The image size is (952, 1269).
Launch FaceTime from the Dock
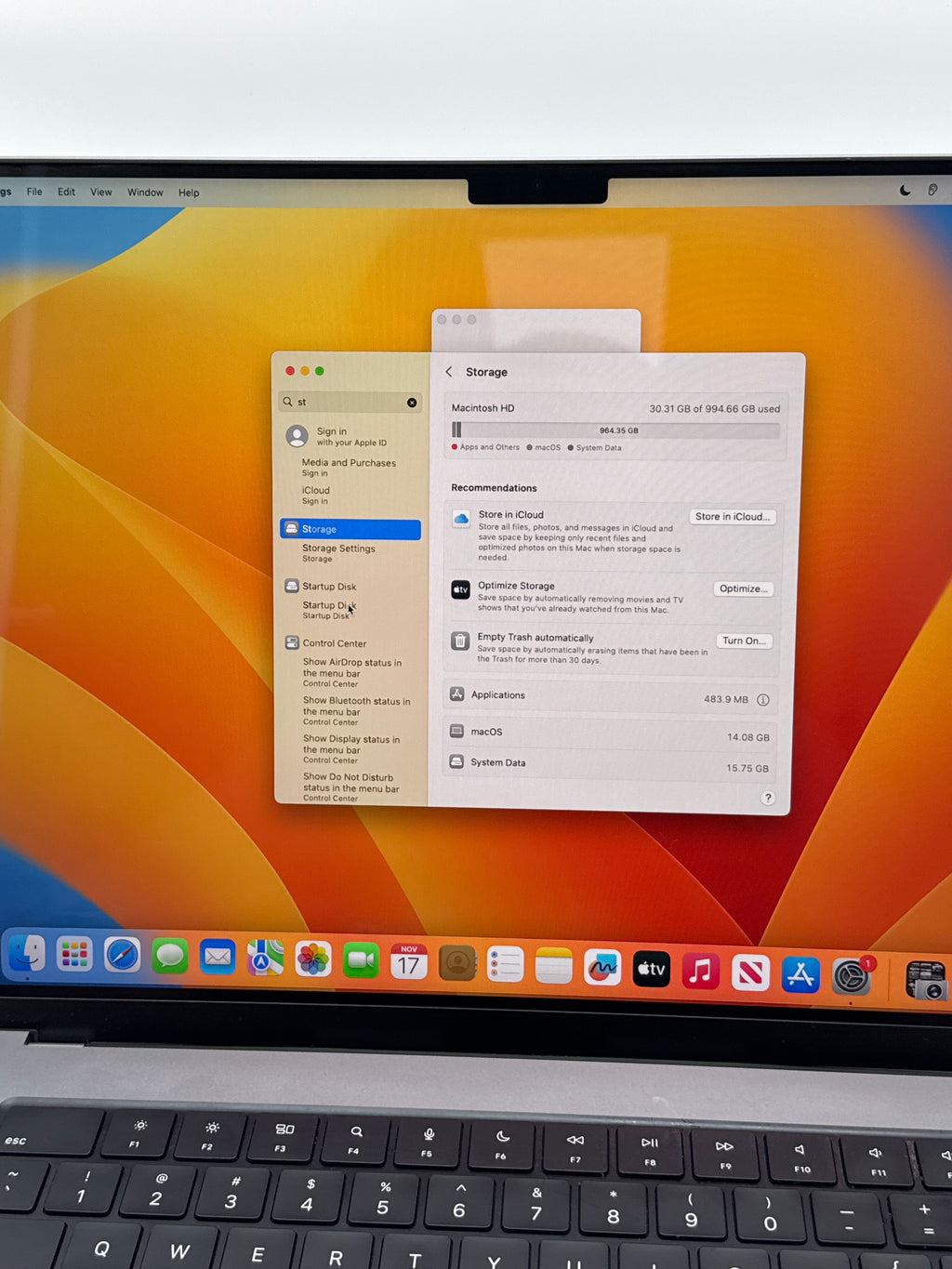361,959
